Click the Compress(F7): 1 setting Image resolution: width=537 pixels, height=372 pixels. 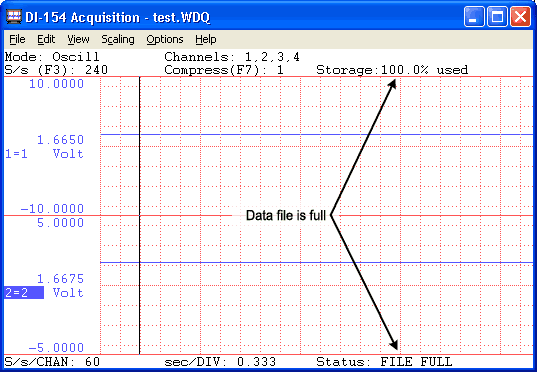[x=224, y=70]
